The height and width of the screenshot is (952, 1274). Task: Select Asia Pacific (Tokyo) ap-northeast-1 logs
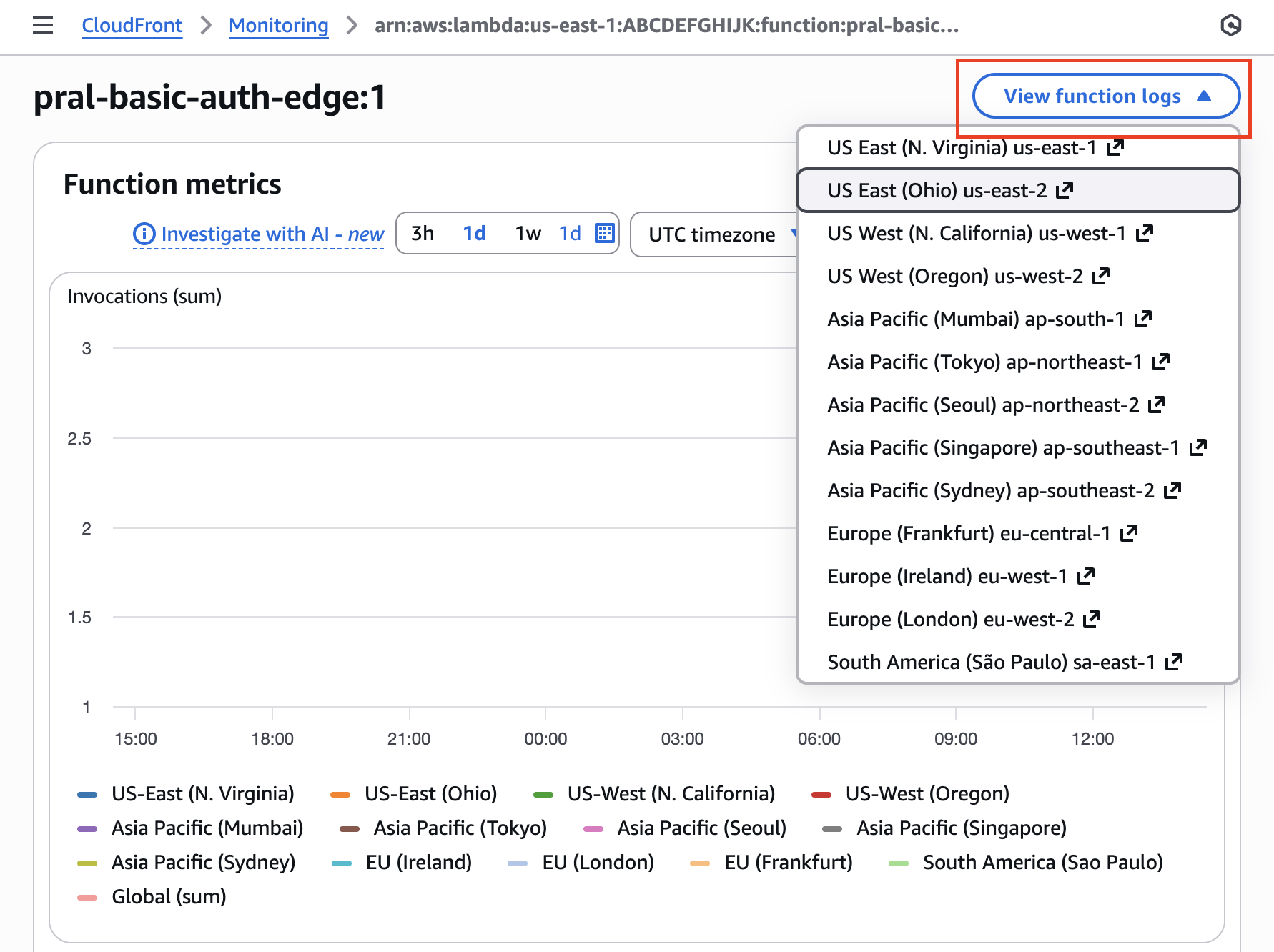pyautogui.click(x=984, y=362)
